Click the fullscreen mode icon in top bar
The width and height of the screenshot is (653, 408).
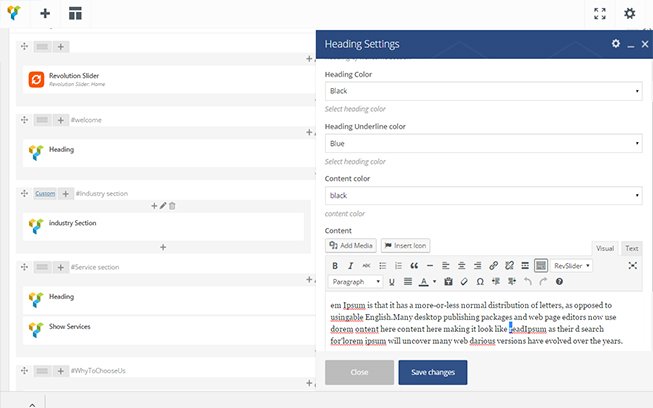click(599, 14)
